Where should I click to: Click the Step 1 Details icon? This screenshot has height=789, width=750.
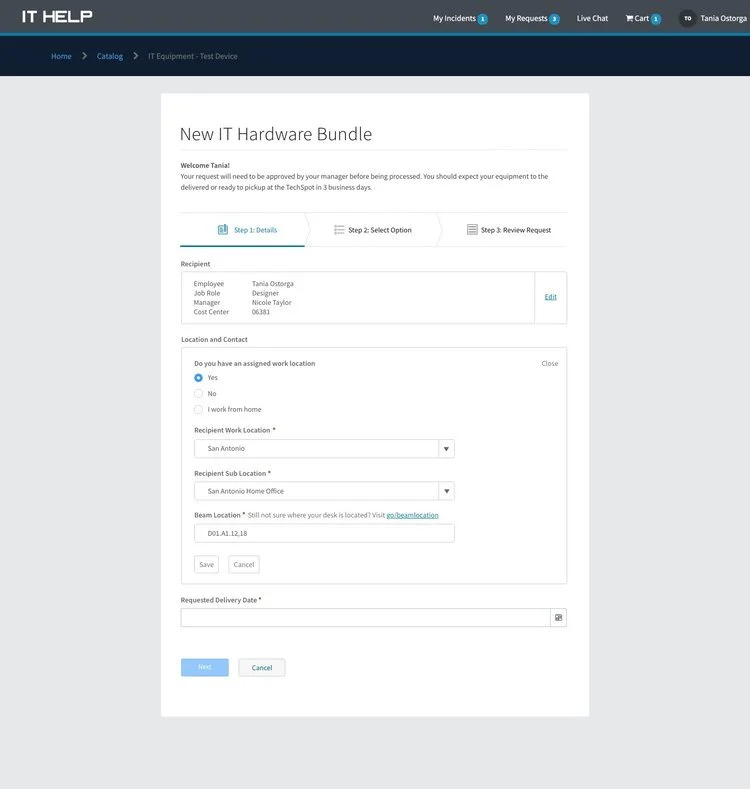pos(222,229)
